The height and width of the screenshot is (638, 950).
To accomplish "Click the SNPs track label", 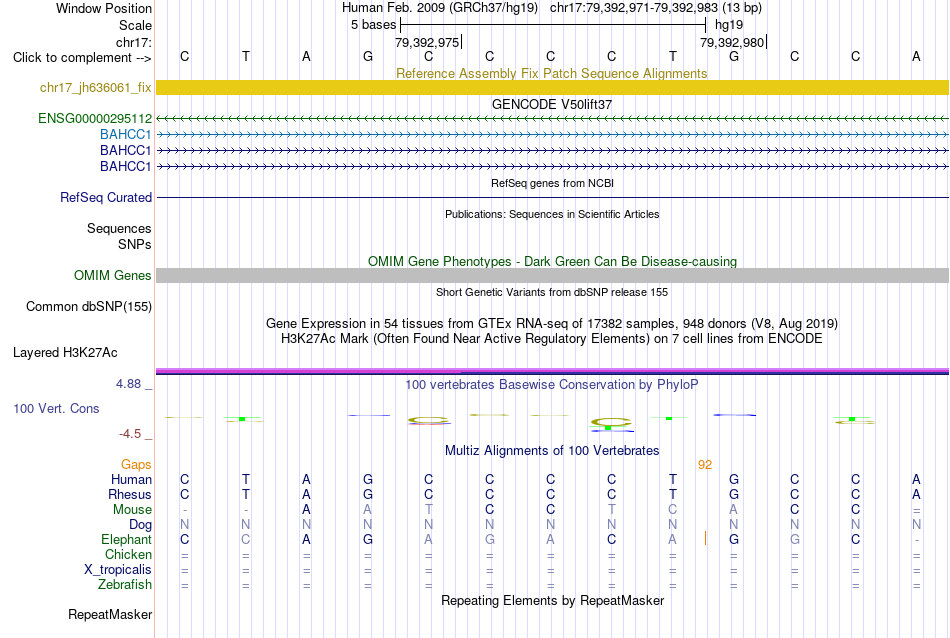I will [x=135, y=244].
